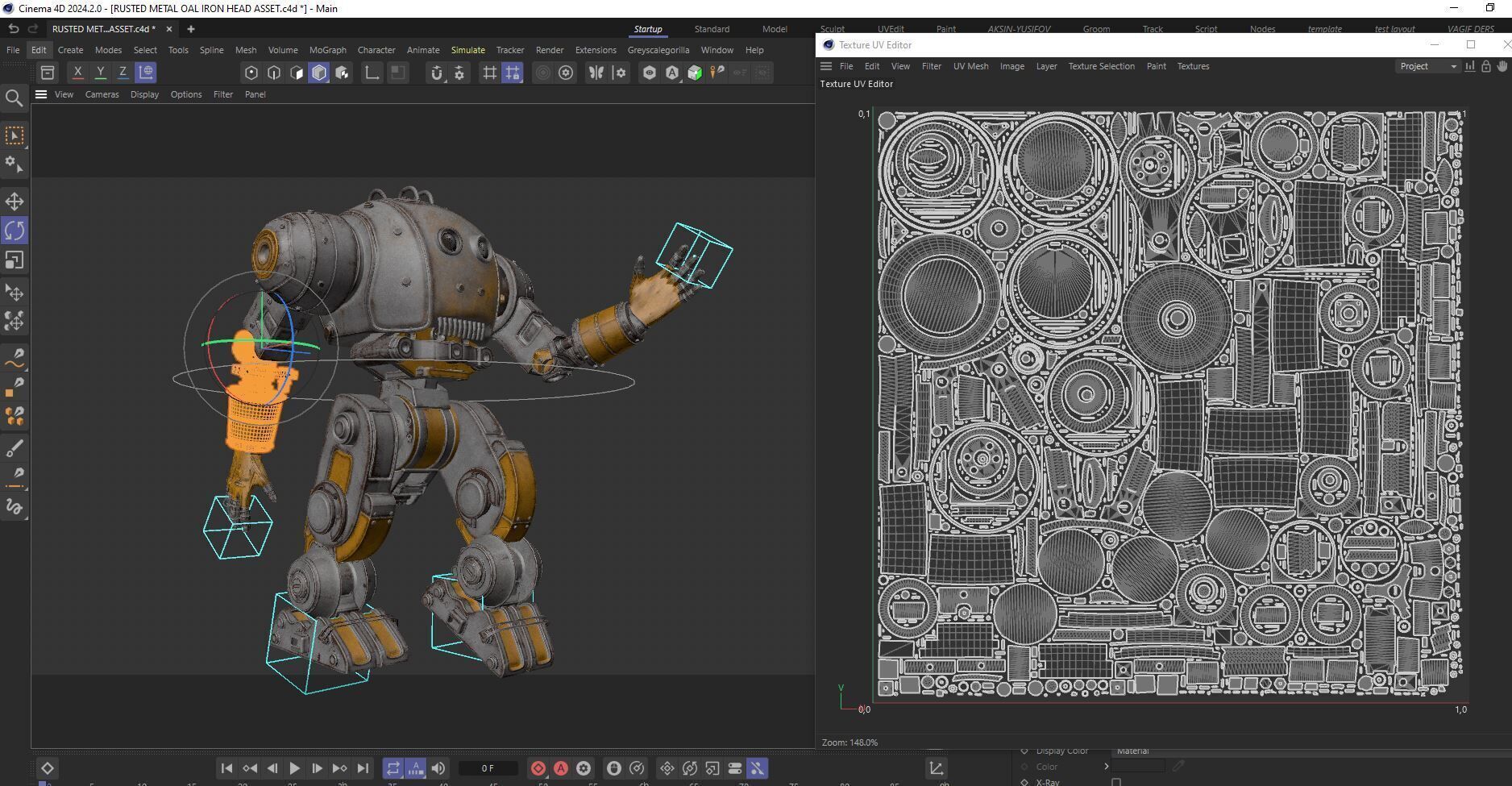Go to end of animation
This screenshot has width=1512, height=786.
pyautogui.click(x=363, y=768)
